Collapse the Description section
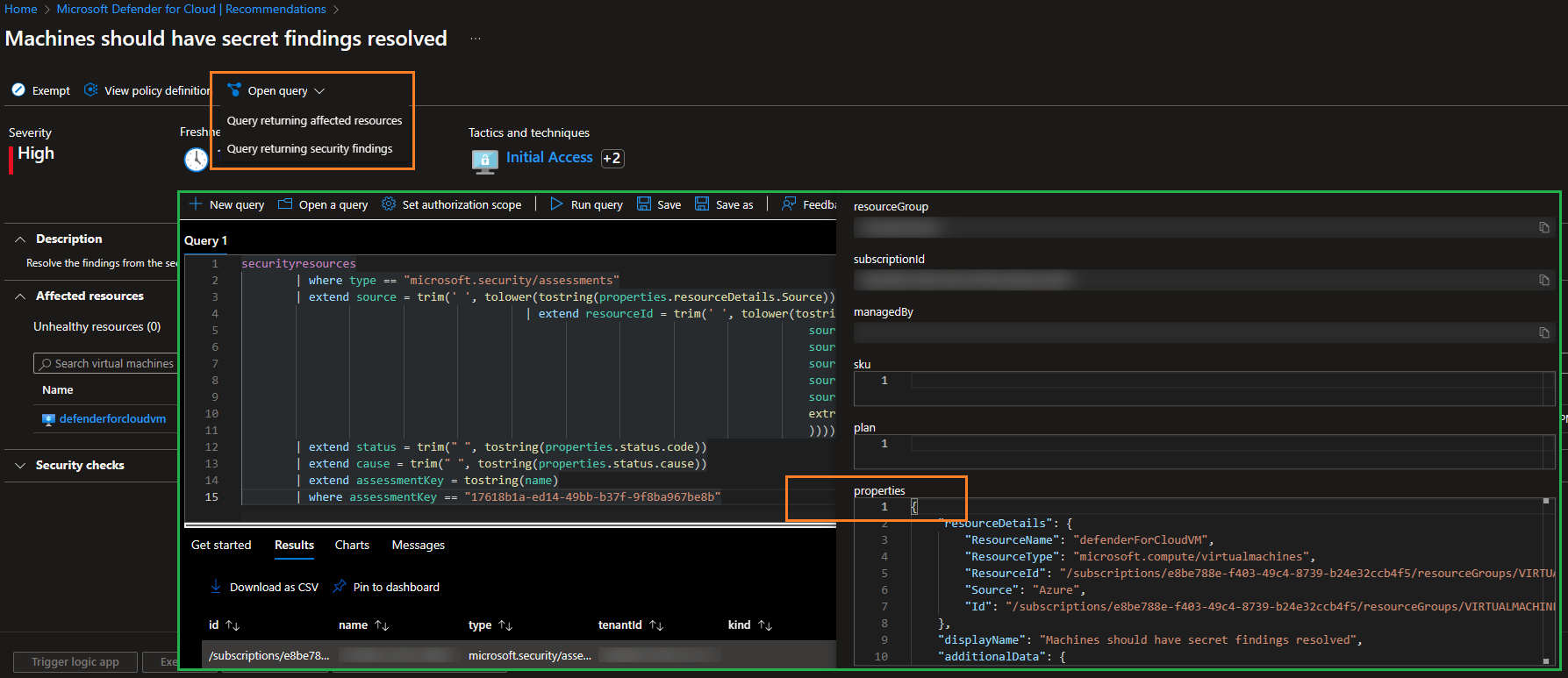 coord(20,239)
